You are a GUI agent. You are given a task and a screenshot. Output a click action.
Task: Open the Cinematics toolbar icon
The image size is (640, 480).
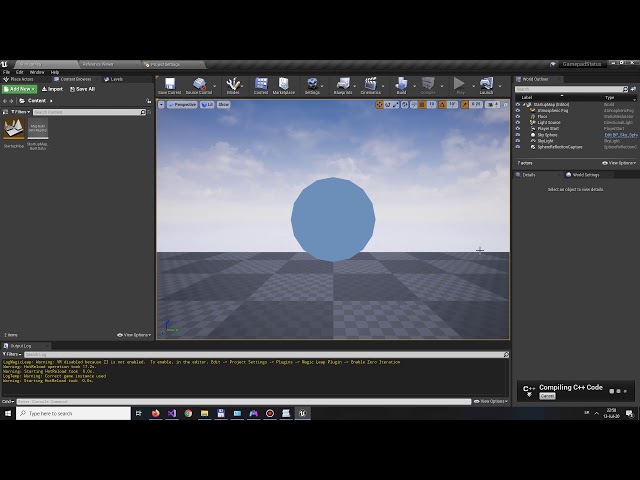pos(370,86)
